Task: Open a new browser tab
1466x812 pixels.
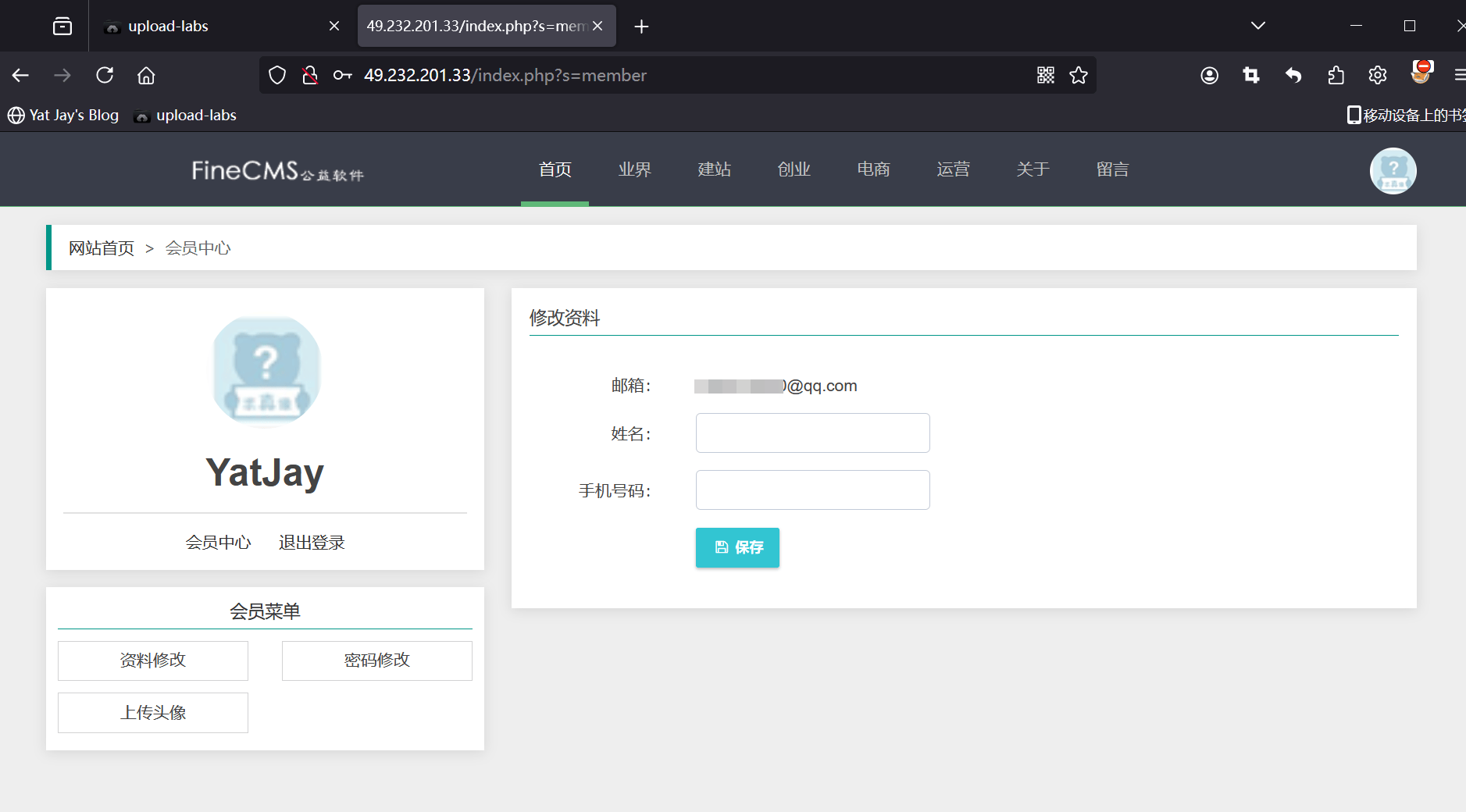Action: pyautogui.click(x=641, y=27)
